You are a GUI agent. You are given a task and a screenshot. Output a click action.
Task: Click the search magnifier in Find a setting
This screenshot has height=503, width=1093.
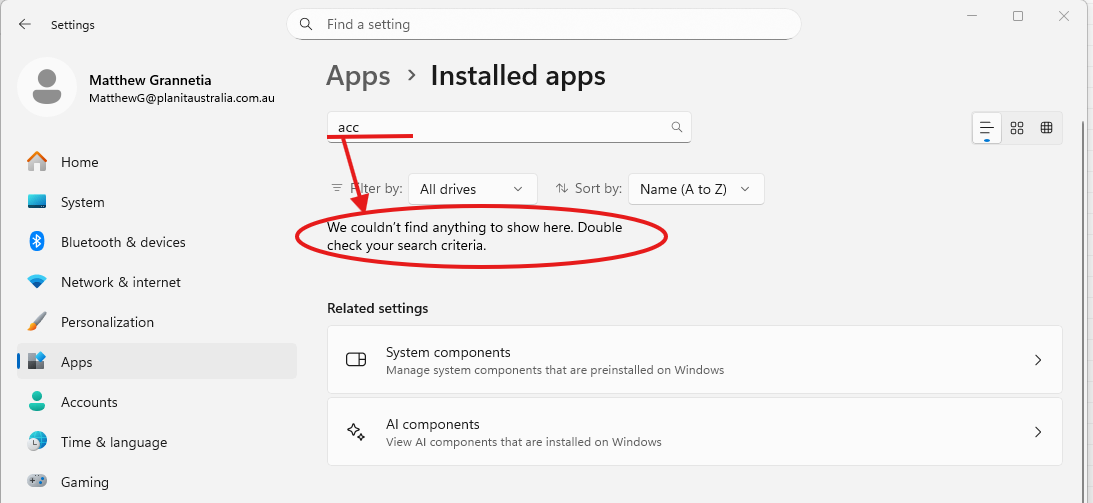click(307, 24)
